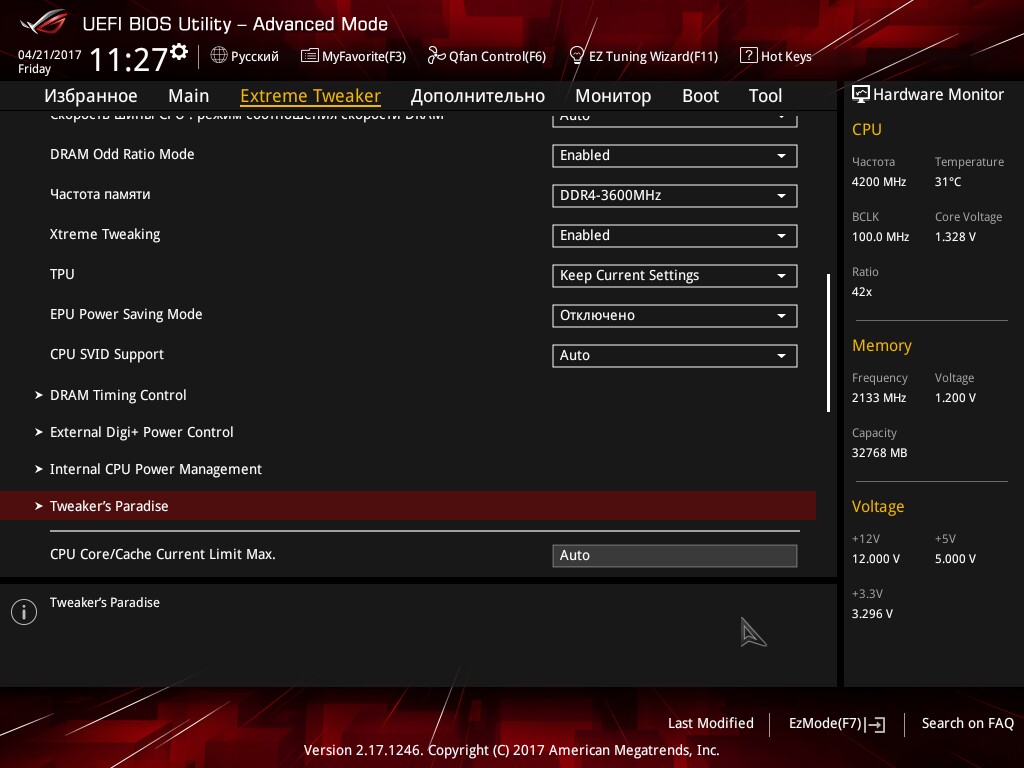1024x768 pixels.
Task: Expand External Digi+ Power Control
Action: tap(141, 432)
